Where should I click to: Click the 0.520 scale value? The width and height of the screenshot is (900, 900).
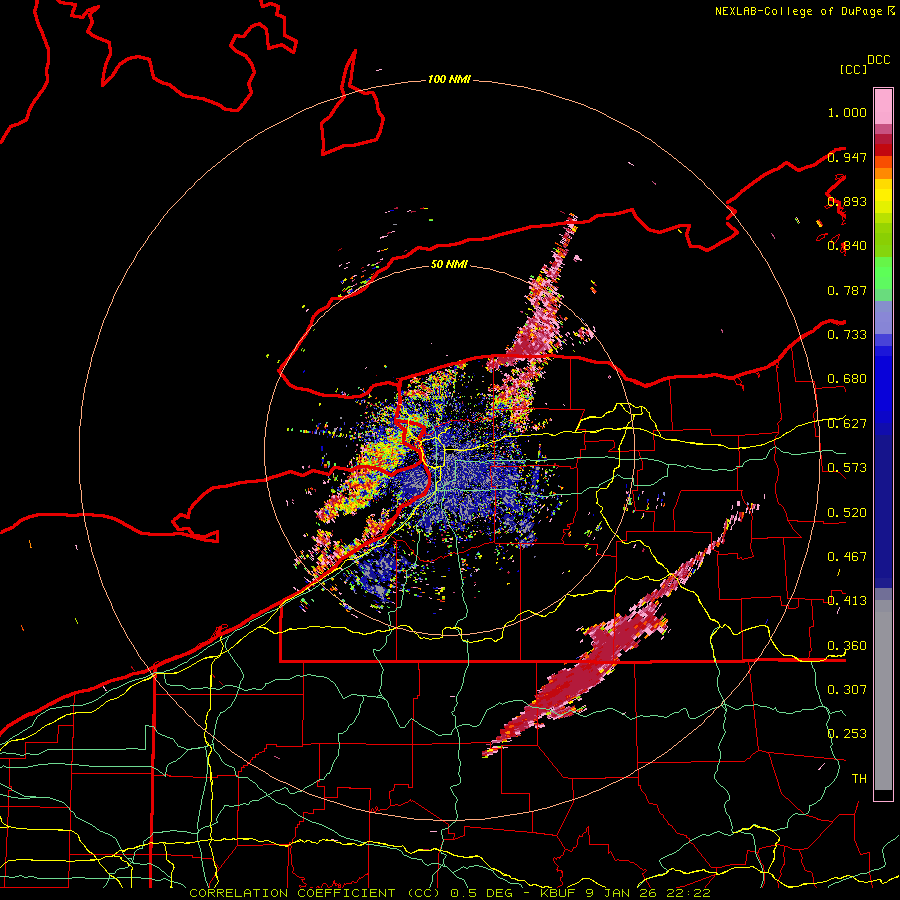847,512
